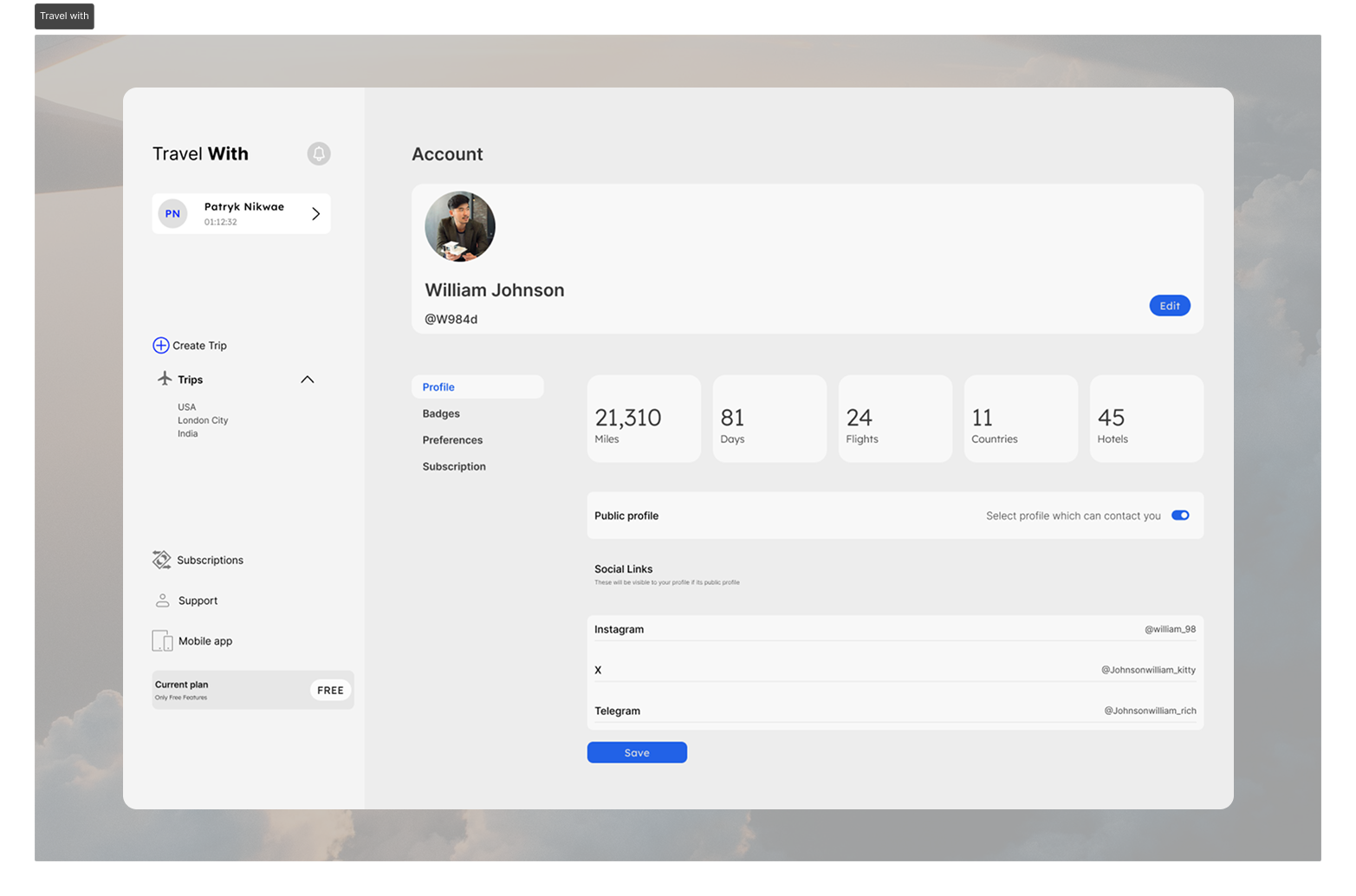Click the Save button
Screen dimensions: 1356x896
point(637,753)
